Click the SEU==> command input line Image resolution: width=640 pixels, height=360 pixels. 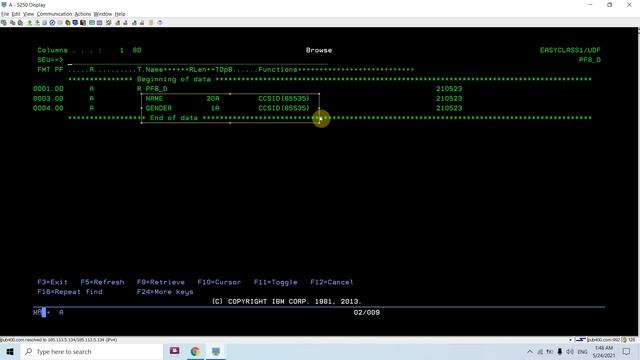[x=198, y=60]
